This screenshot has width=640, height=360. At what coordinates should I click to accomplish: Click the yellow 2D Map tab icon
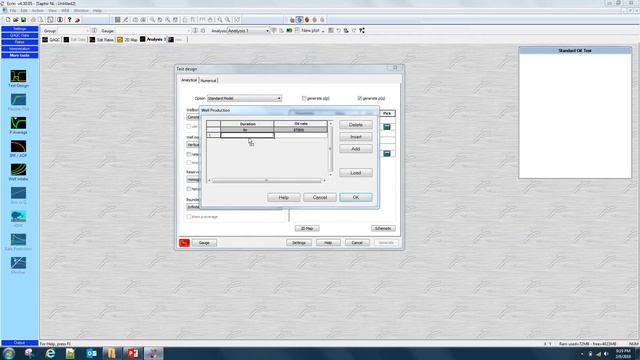[120, 40]
